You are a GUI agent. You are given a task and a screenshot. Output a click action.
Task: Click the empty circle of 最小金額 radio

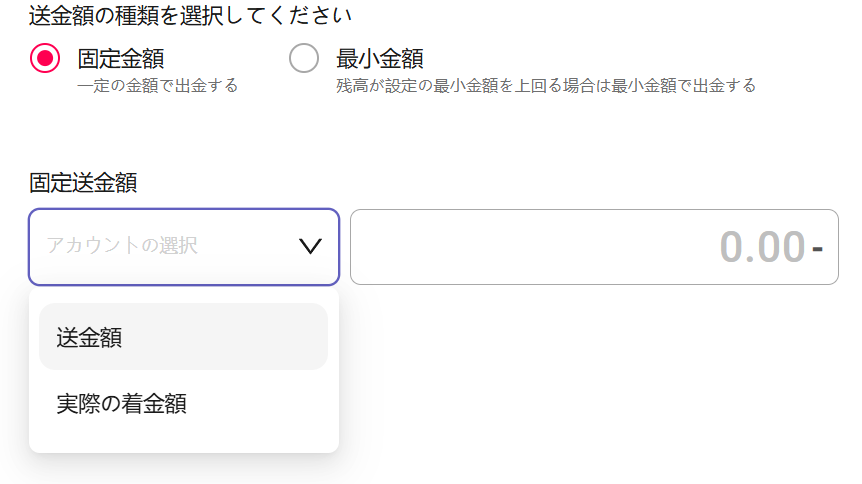coord(304,58)
